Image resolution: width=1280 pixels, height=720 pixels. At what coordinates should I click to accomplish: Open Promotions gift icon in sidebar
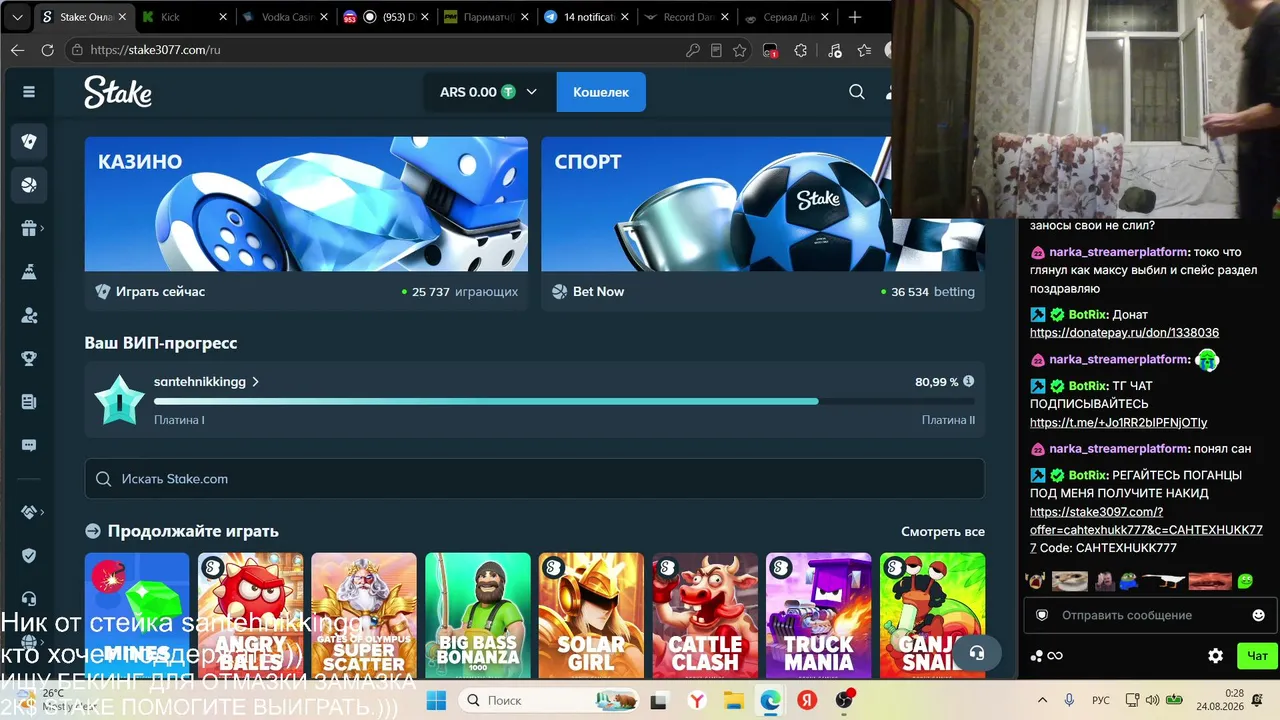pyautogui.click(x=29, y=228)
